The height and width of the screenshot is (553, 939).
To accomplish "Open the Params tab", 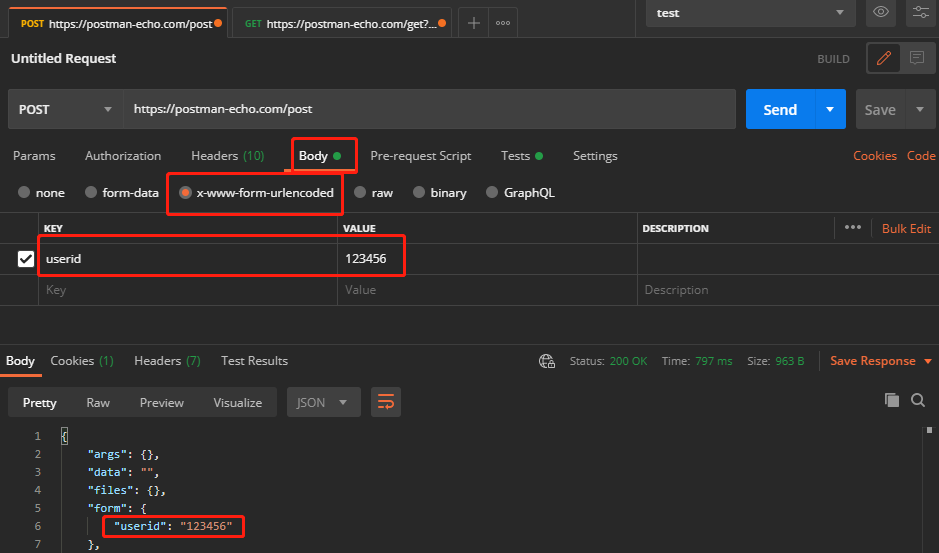I will coord(34,156).
